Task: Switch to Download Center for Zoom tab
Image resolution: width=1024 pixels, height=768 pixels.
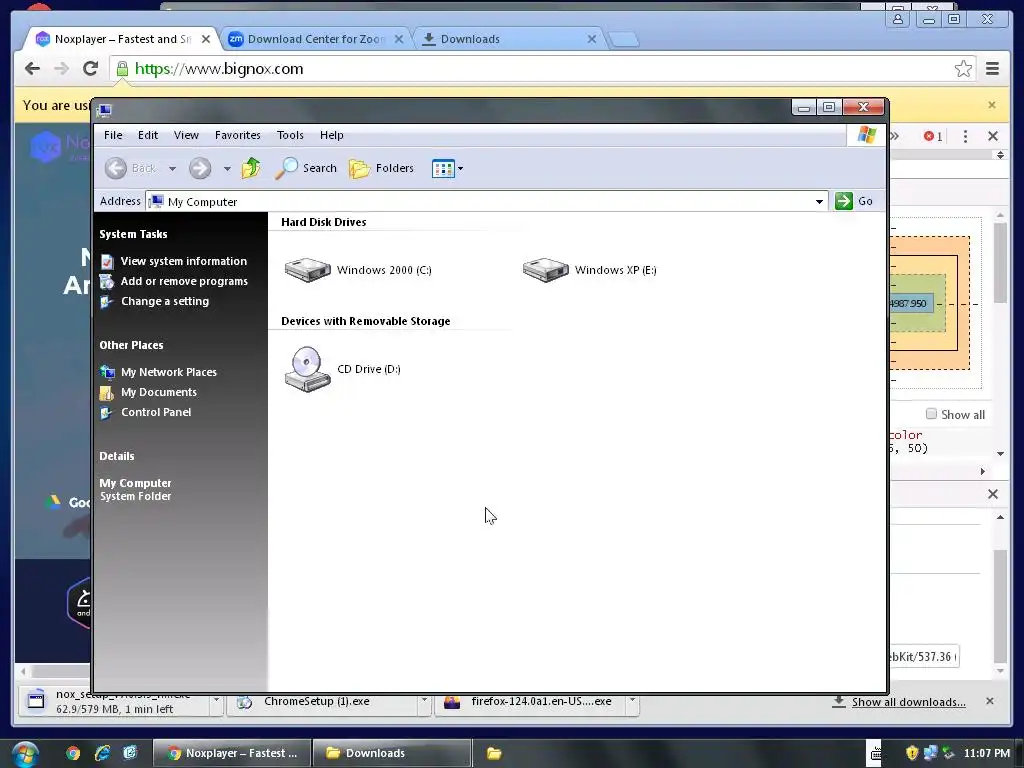Action: tap(316, 39)
